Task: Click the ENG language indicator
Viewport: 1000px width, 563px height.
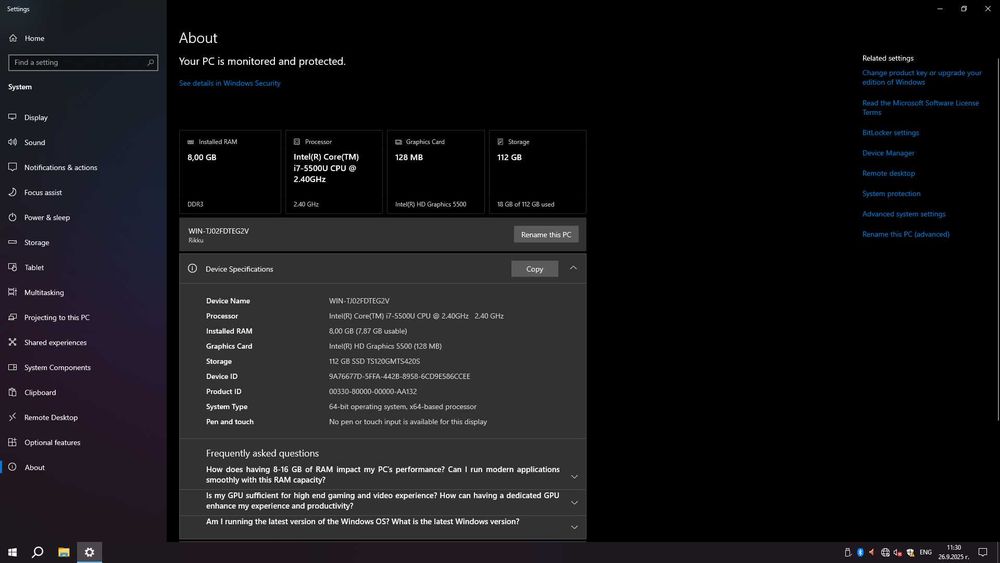Action: pyautogui.click(x=925, y=552)
